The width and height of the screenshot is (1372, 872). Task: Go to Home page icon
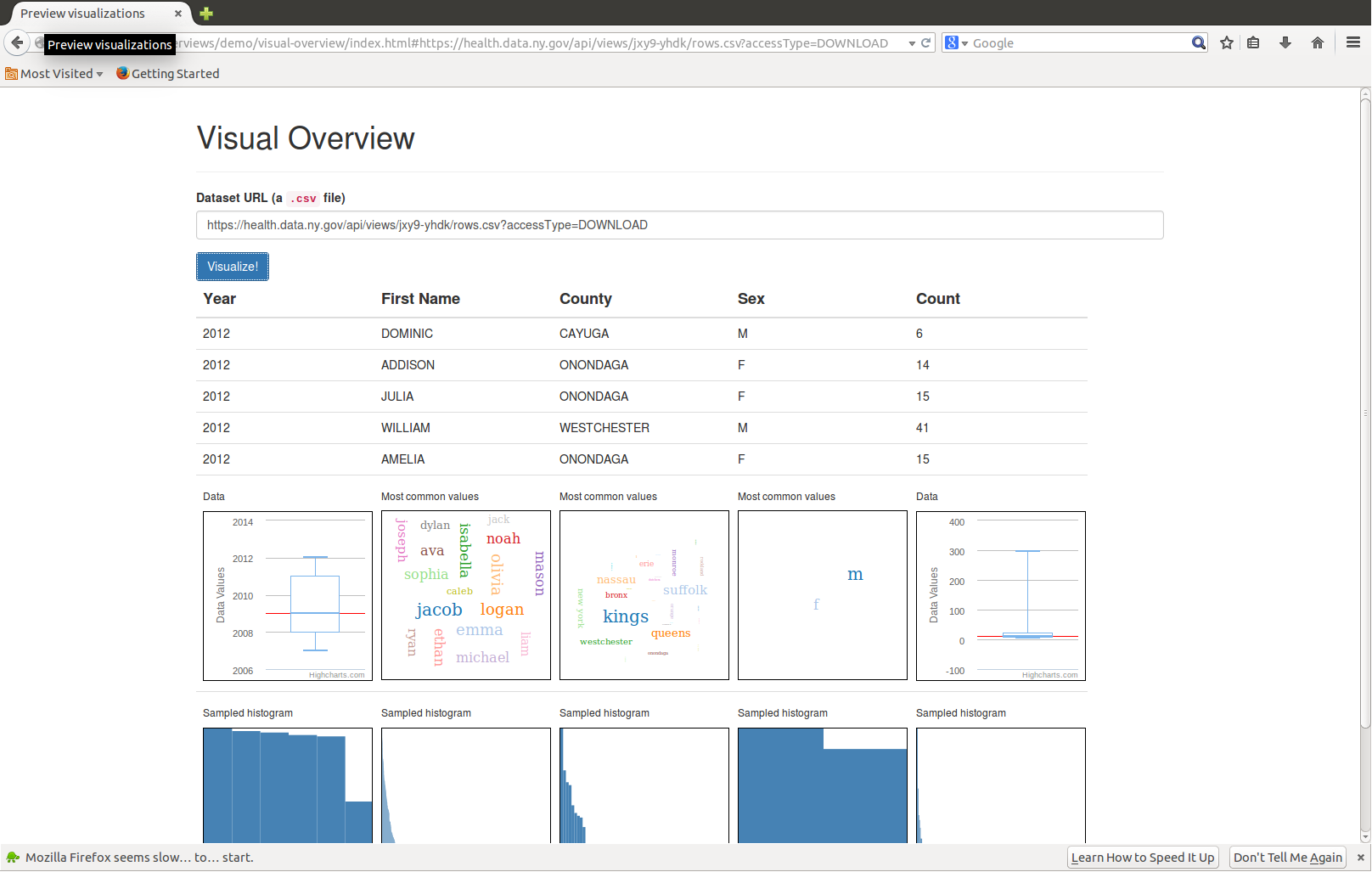pos(1318,42)
